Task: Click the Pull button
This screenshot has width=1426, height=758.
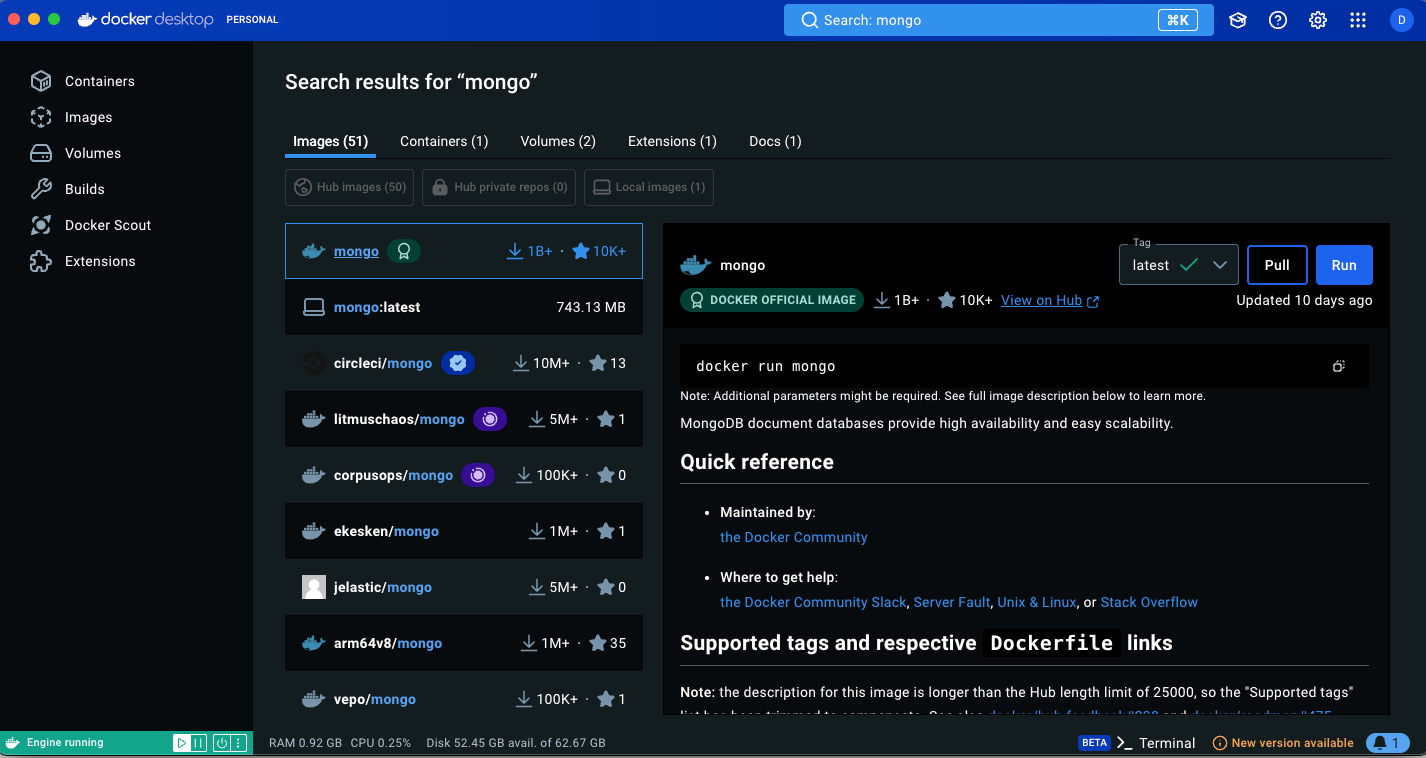Action: click(x=1277, y=265)
